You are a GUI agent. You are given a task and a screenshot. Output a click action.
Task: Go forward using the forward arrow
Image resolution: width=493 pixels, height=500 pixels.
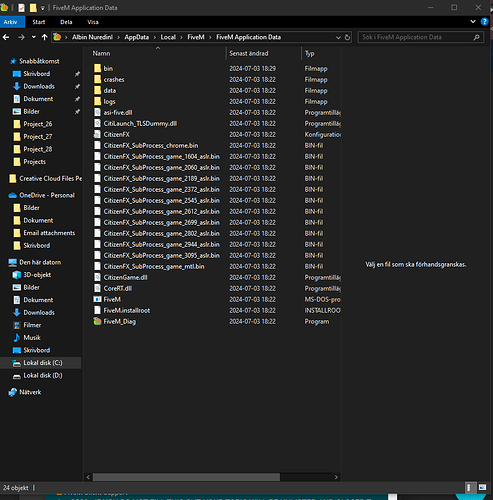tap(21, 37)
